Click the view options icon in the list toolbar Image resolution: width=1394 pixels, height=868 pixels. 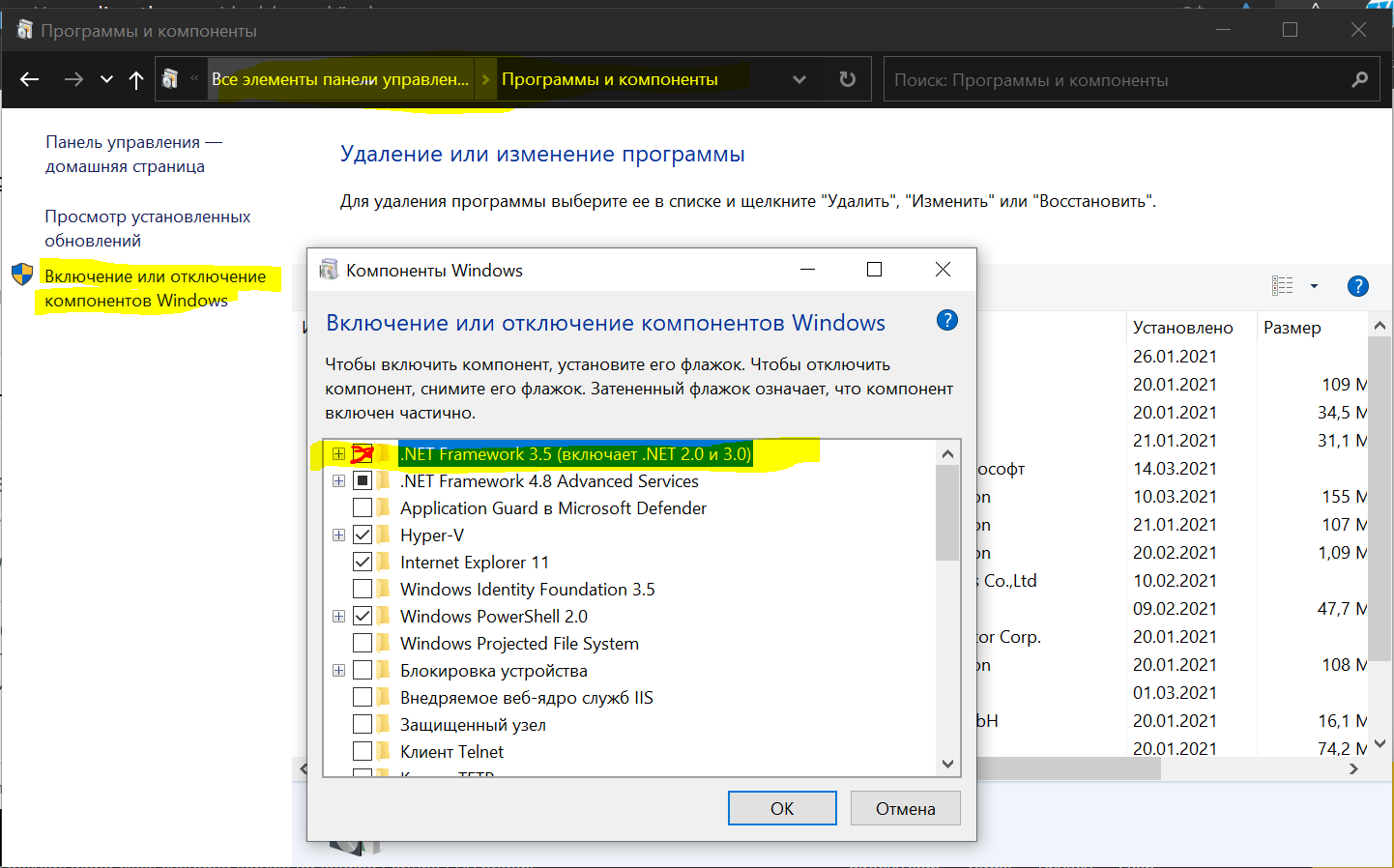tap(1283, 285)
